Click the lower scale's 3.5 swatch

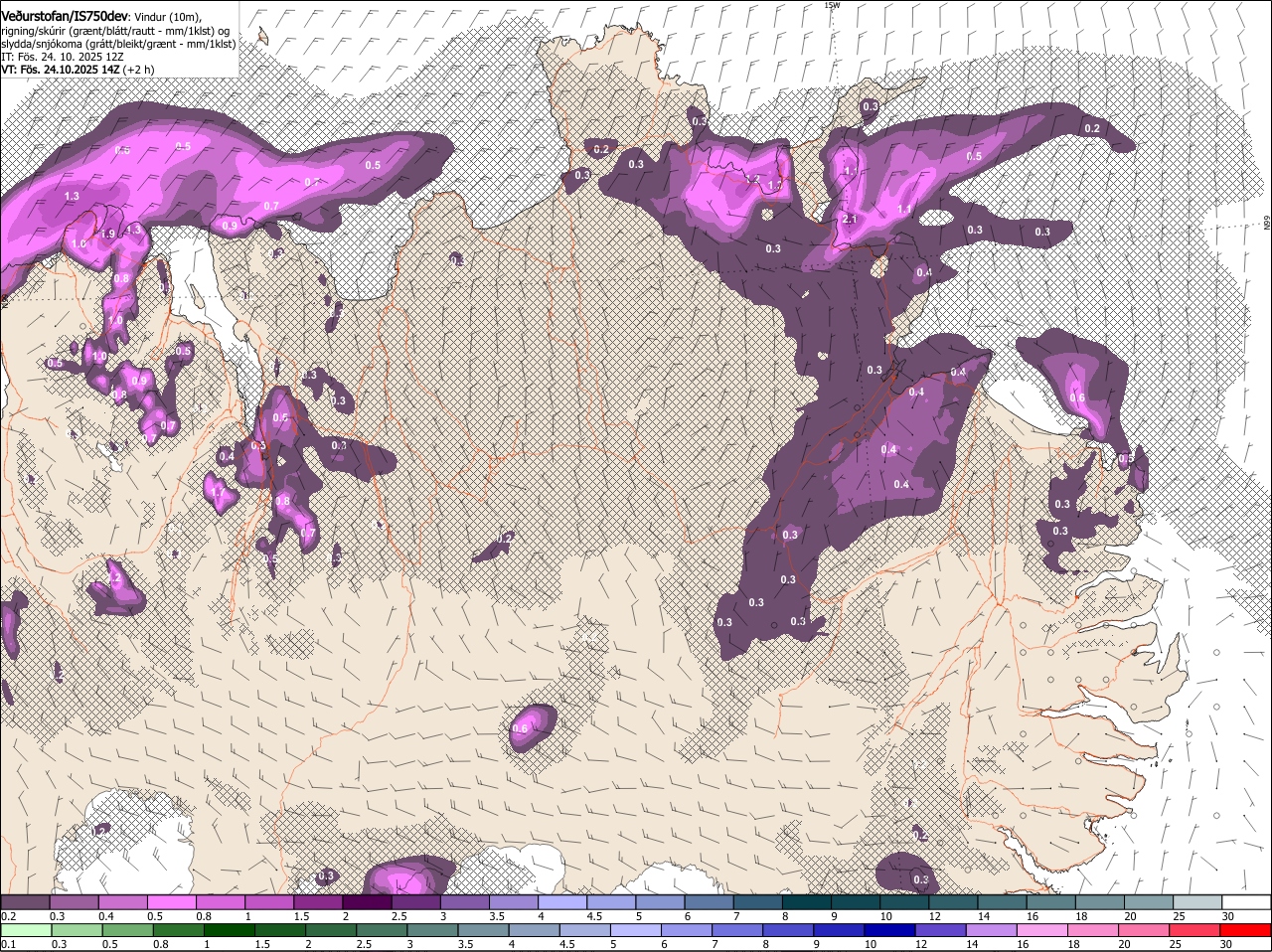(482, 930)
